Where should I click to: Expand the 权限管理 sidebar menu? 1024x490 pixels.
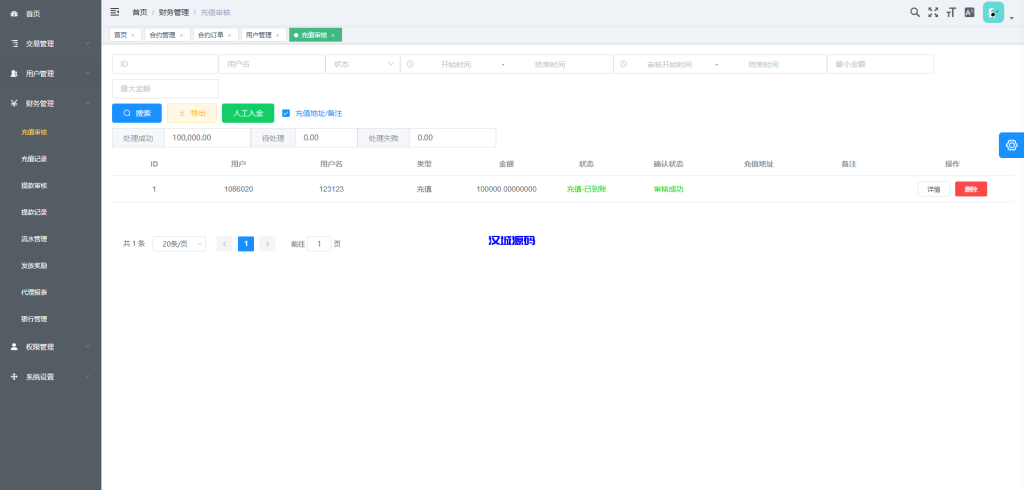[x=50, y=347]
